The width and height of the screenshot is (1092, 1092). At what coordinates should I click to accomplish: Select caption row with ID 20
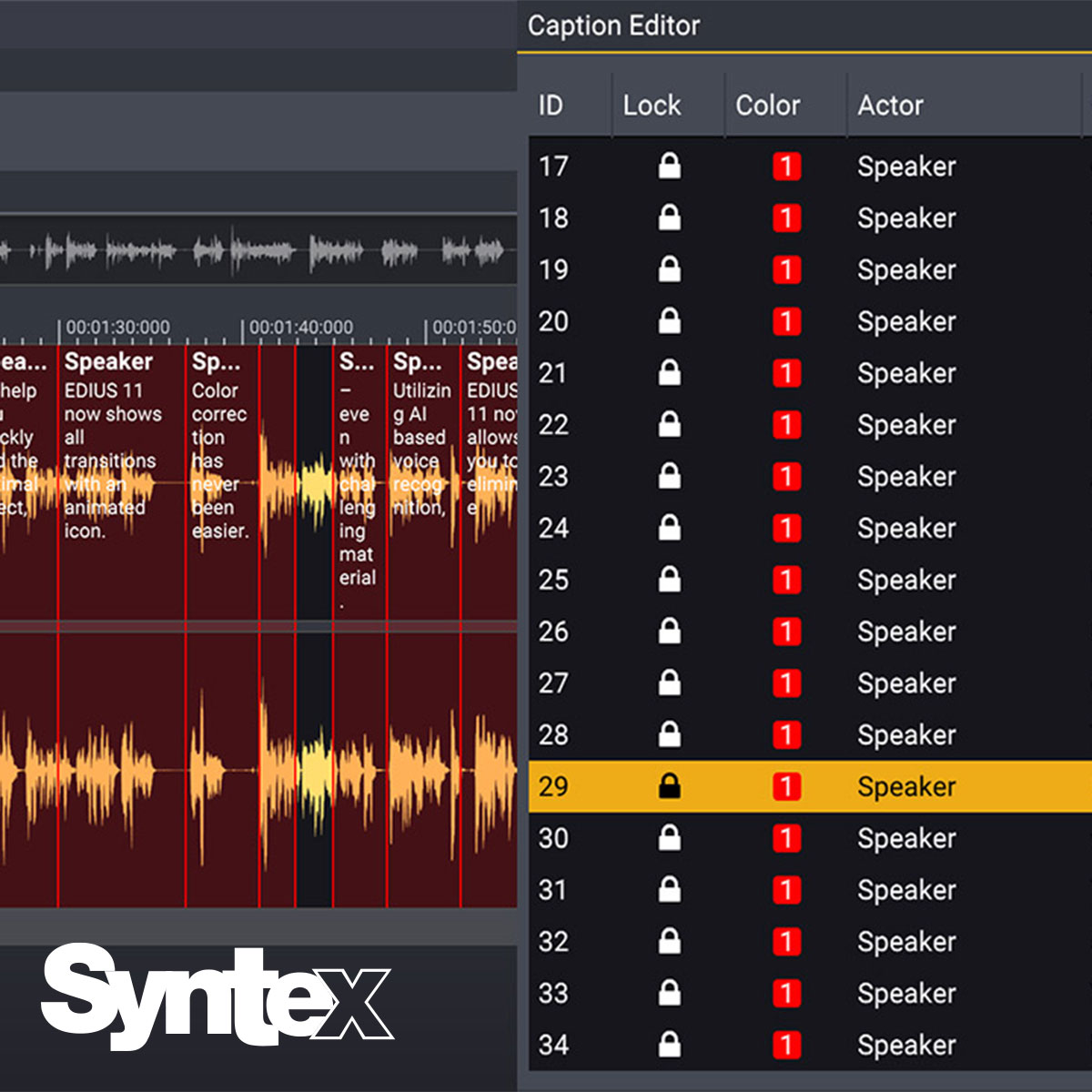tap(553, 322)
